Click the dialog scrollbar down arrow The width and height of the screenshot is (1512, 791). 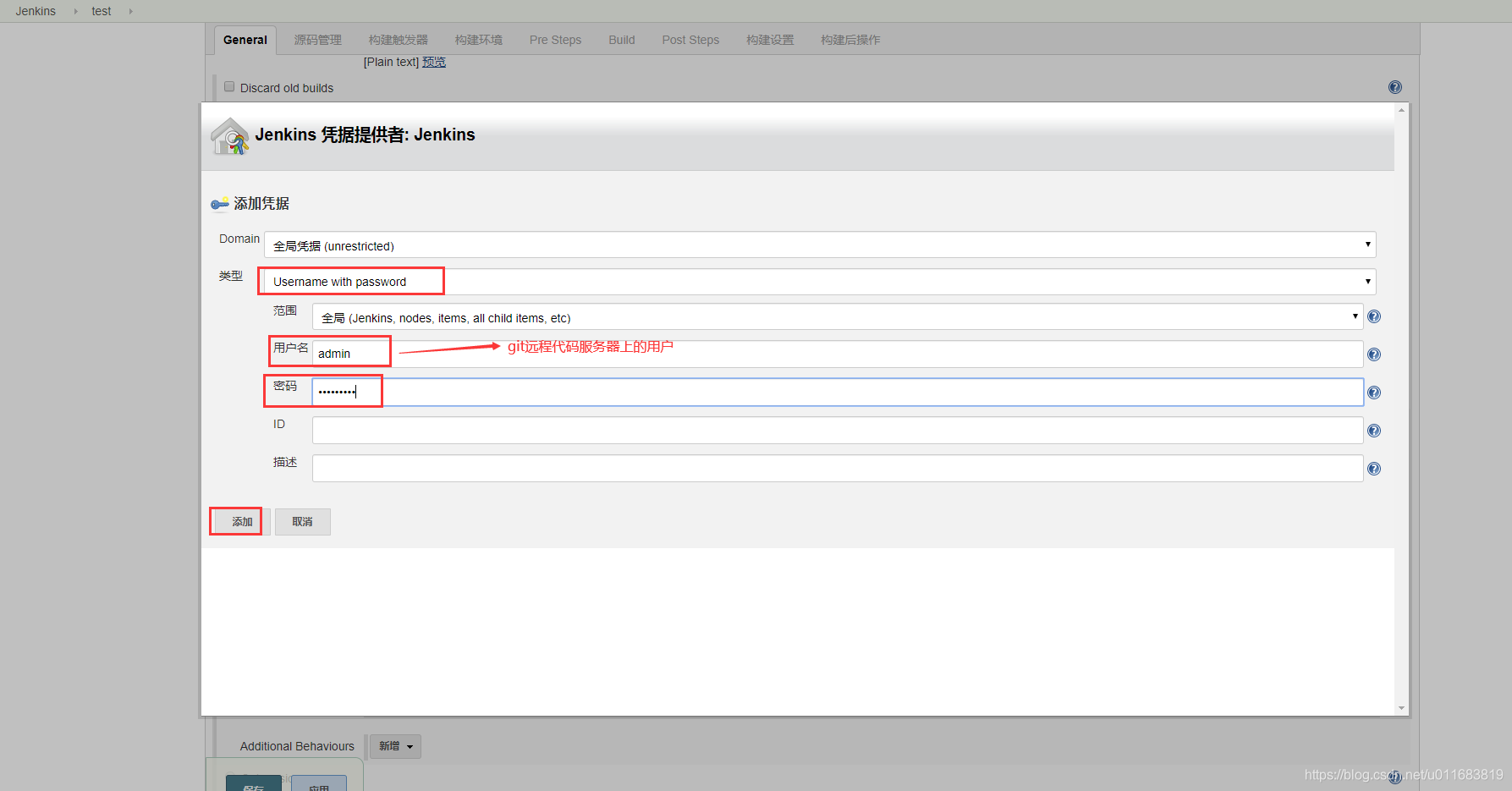[x=1402, y=708]
